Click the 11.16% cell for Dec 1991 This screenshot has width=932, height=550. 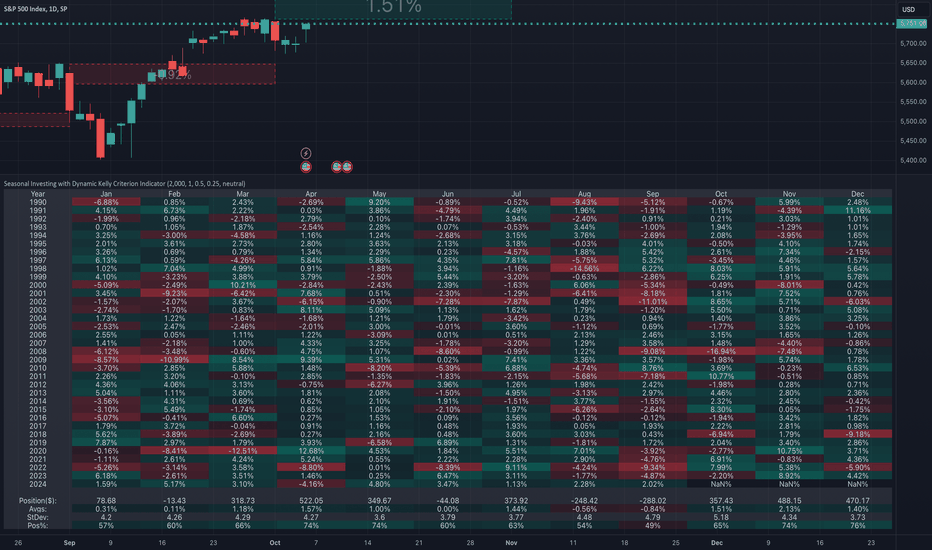pyautogui.click(x=858, y=210)
